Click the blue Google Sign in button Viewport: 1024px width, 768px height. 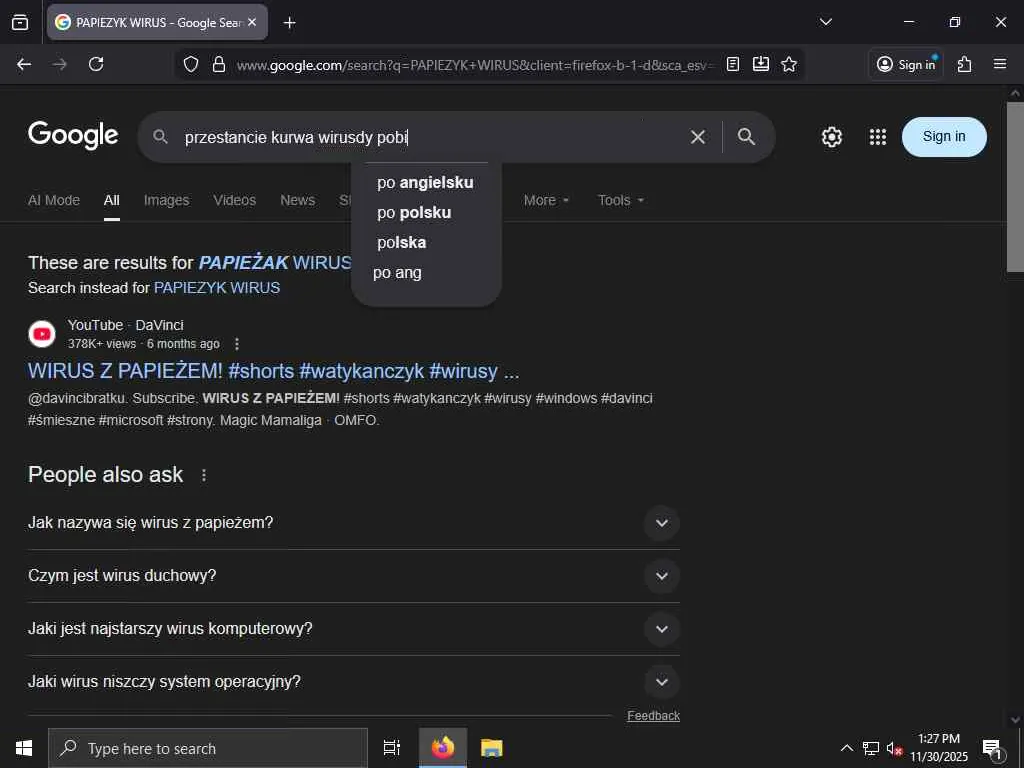click(x=944, y=136)
